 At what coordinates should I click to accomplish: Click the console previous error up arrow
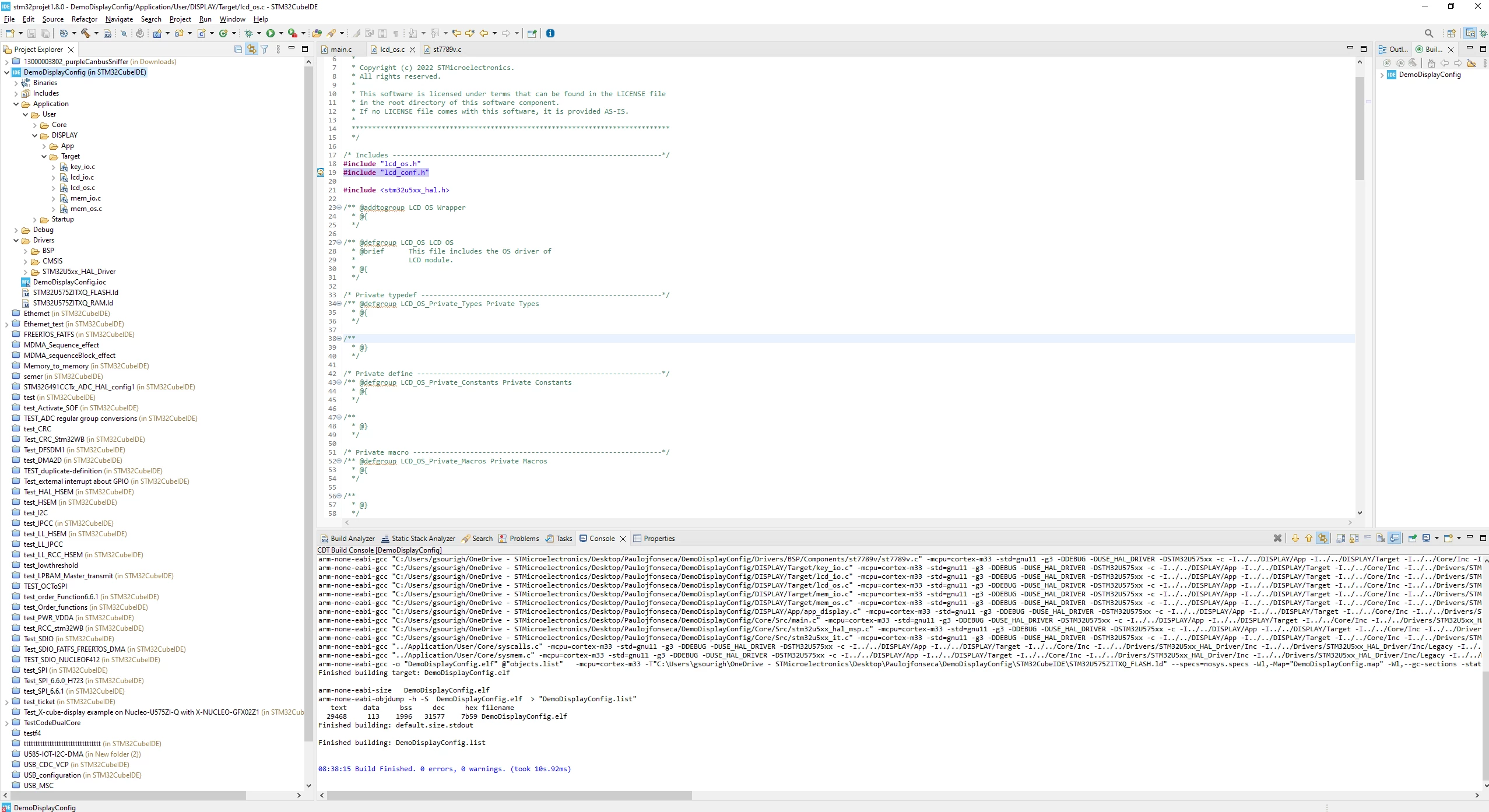[x=1309, y=538]
